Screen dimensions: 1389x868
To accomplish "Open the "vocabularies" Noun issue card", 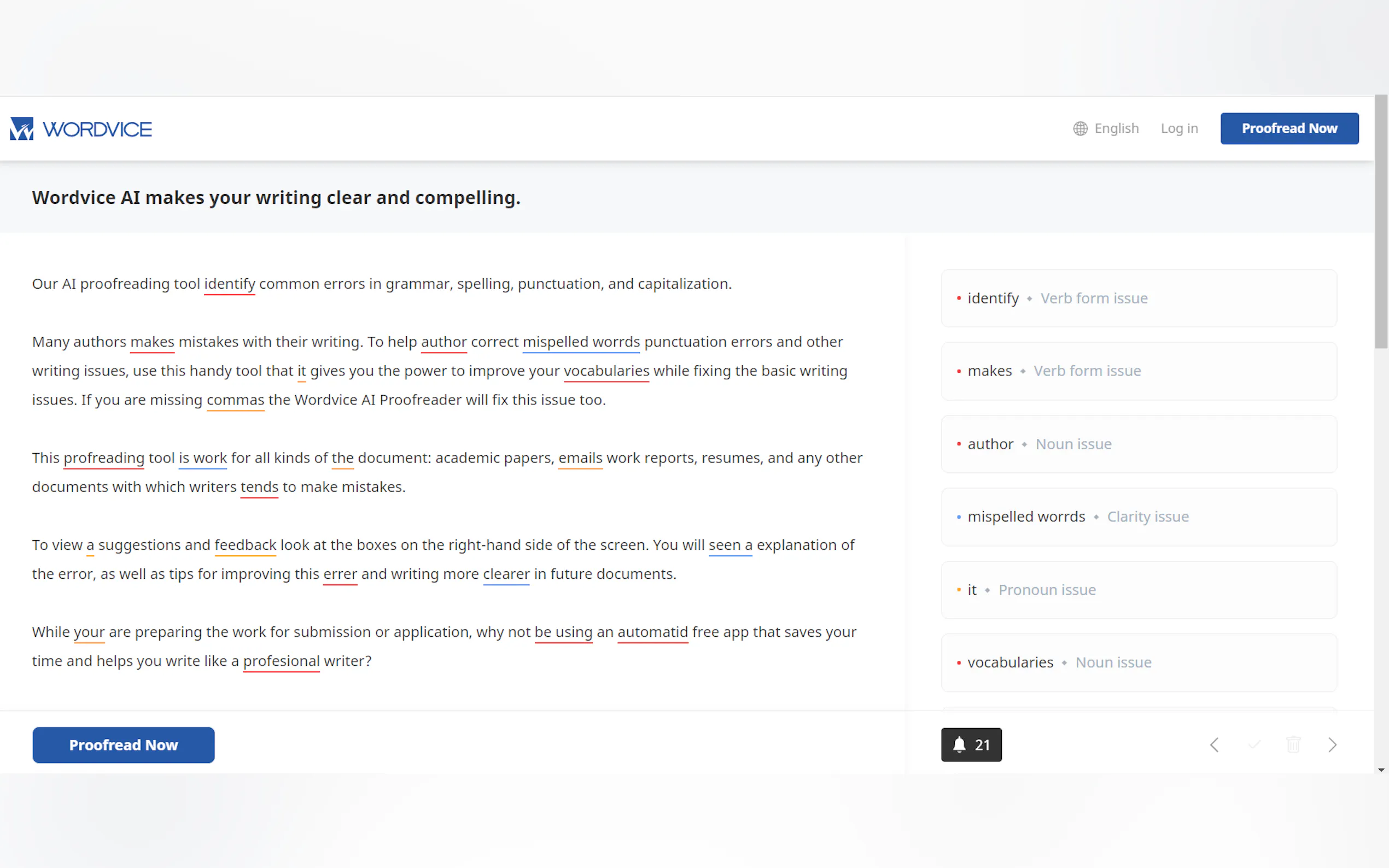I will pos(1138,662).
